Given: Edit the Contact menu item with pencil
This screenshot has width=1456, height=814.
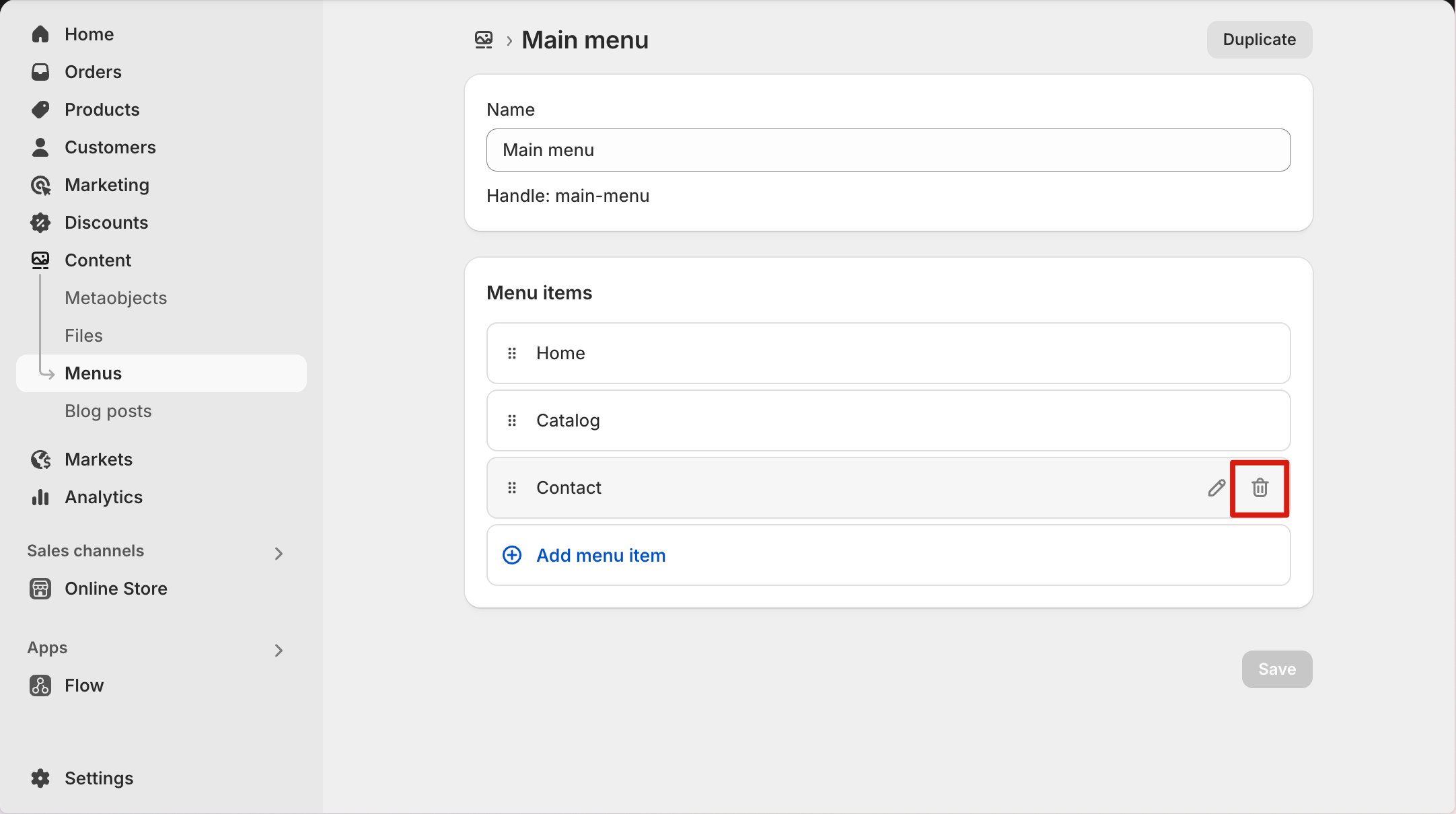Looking at the screenshot, I should coord(1216,488).
